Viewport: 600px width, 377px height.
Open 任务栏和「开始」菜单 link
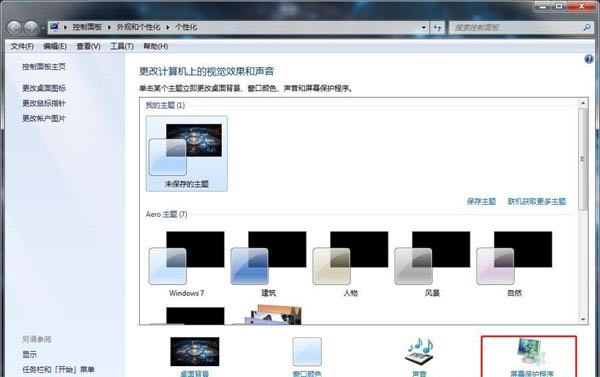(58, 370)
